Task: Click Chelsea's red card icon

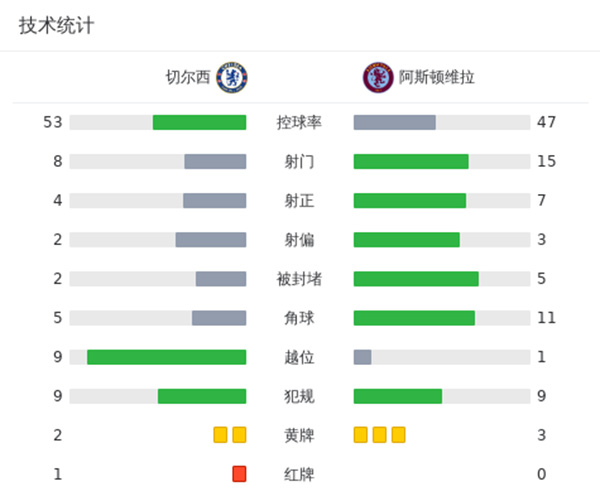Action: tap(239, 474)
